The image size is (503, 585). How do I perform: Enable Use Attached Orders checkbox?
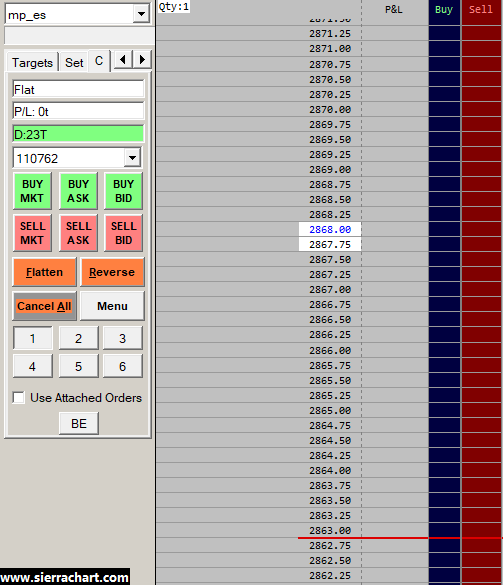(x=19, y=397)
